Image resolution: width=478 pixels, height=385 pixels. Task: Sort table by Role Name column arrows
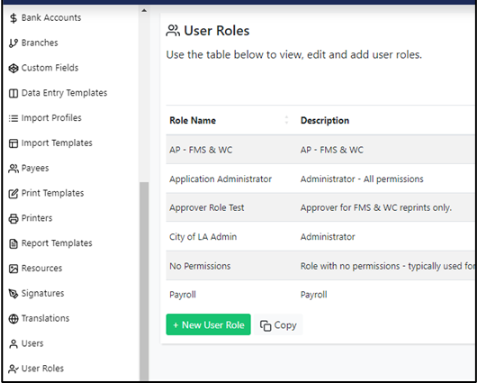pos(286,120)
